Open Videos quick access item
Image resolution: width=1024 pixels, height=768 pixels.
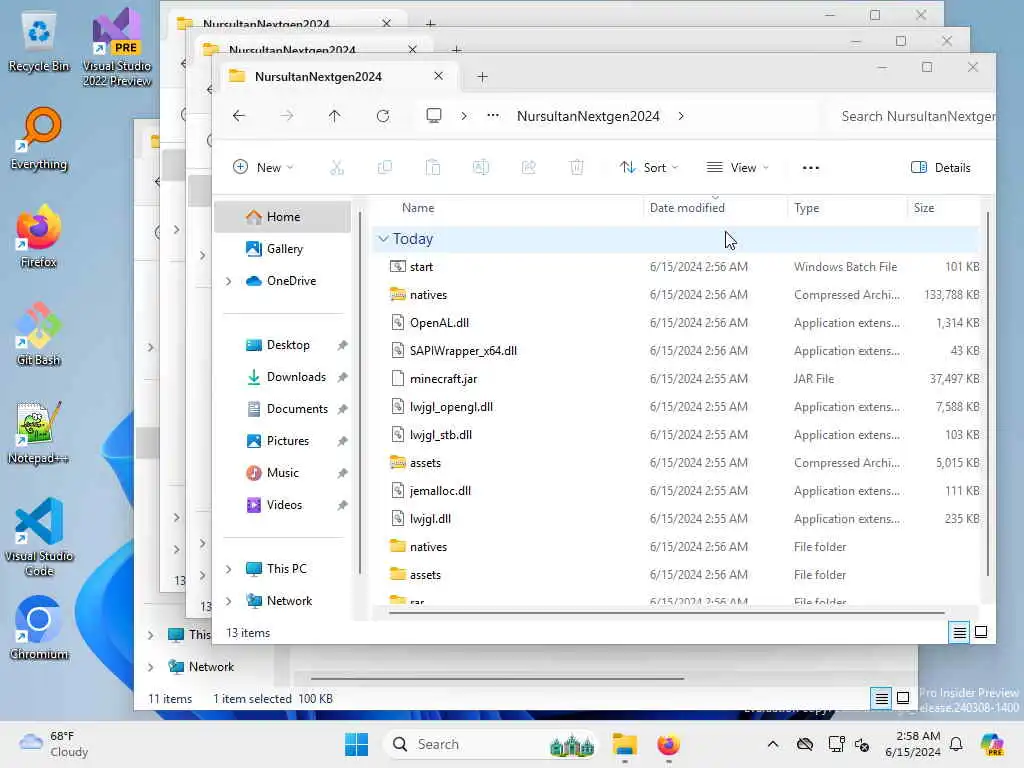(283, 505)
